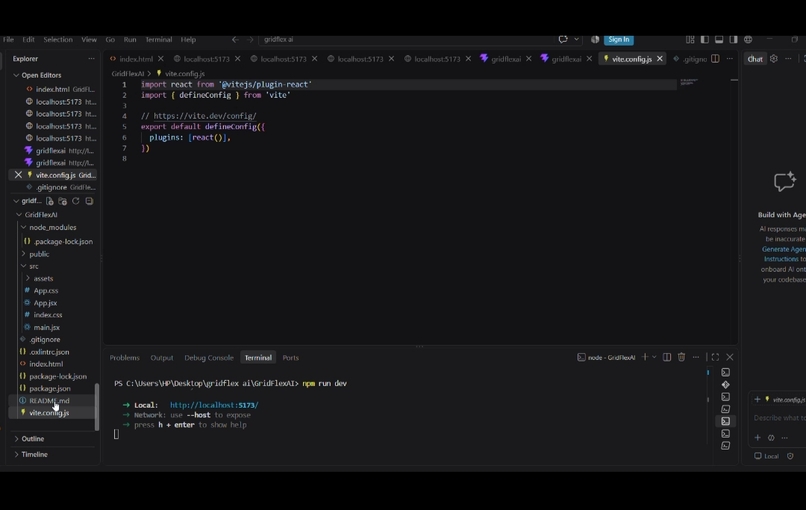Viewport: 806px width, 510px height.
Task: Open Explorer panel more actions menu
Action: [91, 59]
